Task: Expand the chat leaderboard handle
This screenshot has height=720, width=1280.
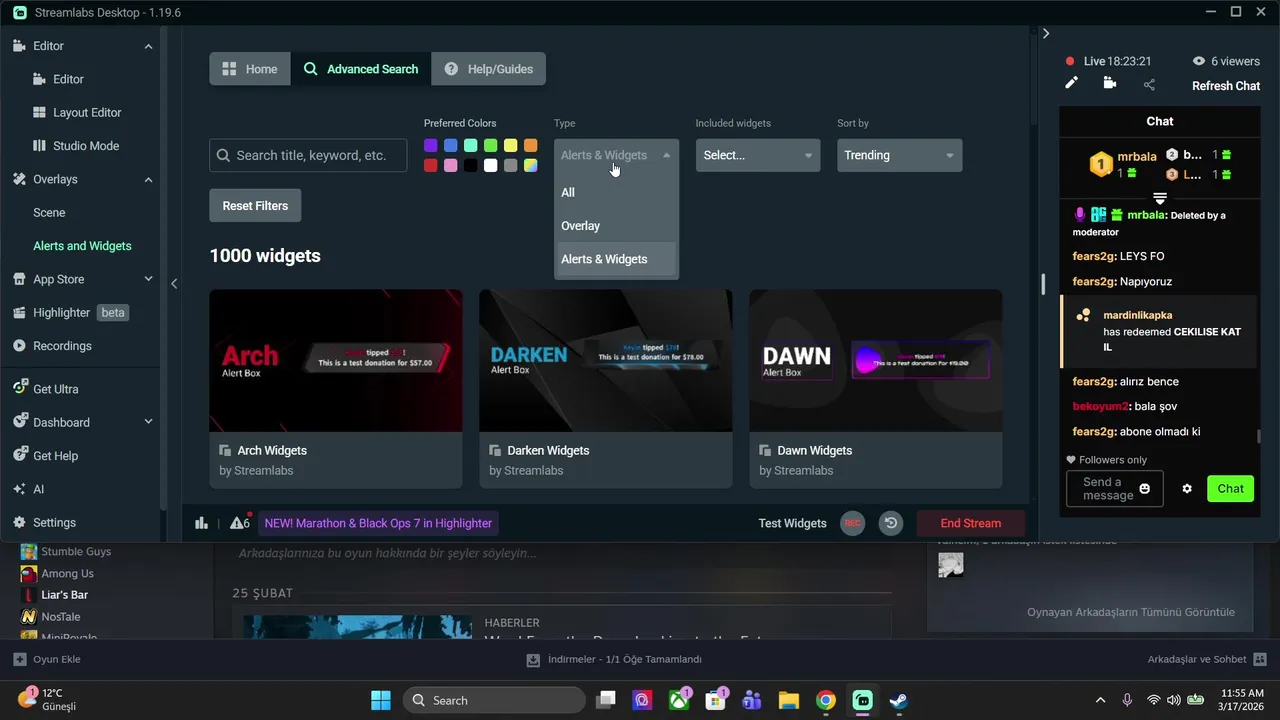Action: [x=1160, y=199]
